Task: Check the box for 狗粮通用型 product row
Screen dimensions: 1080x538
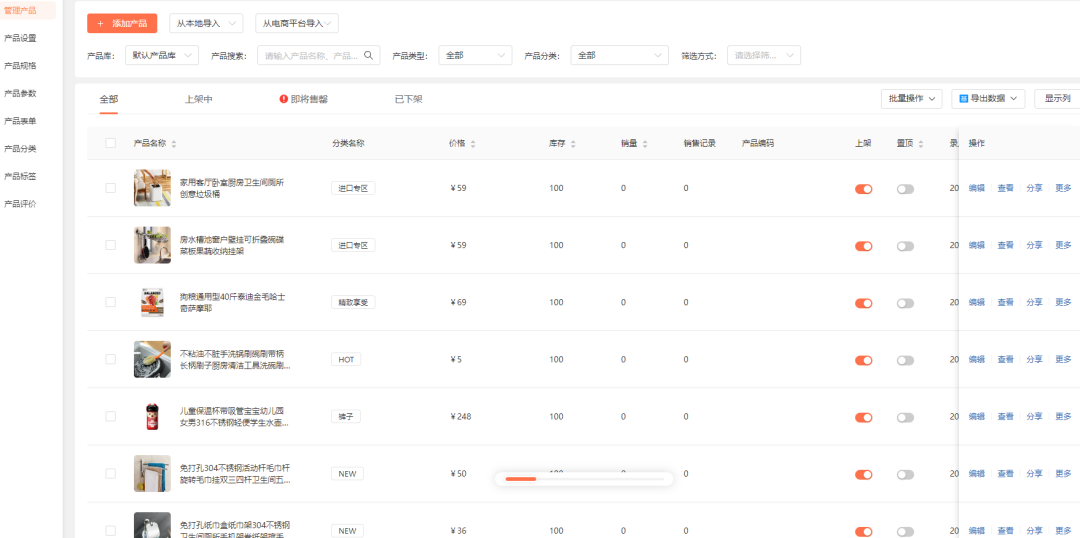Action: click(110, 302)
